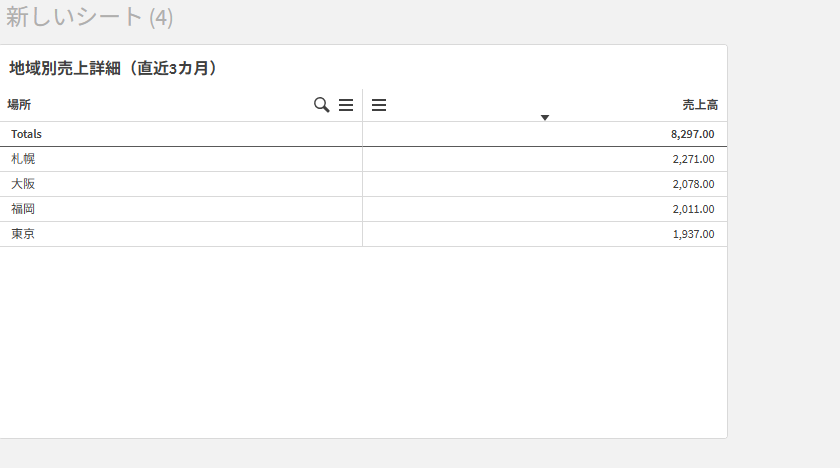Click the sort arrow under 売上高 header

(545, 118)
